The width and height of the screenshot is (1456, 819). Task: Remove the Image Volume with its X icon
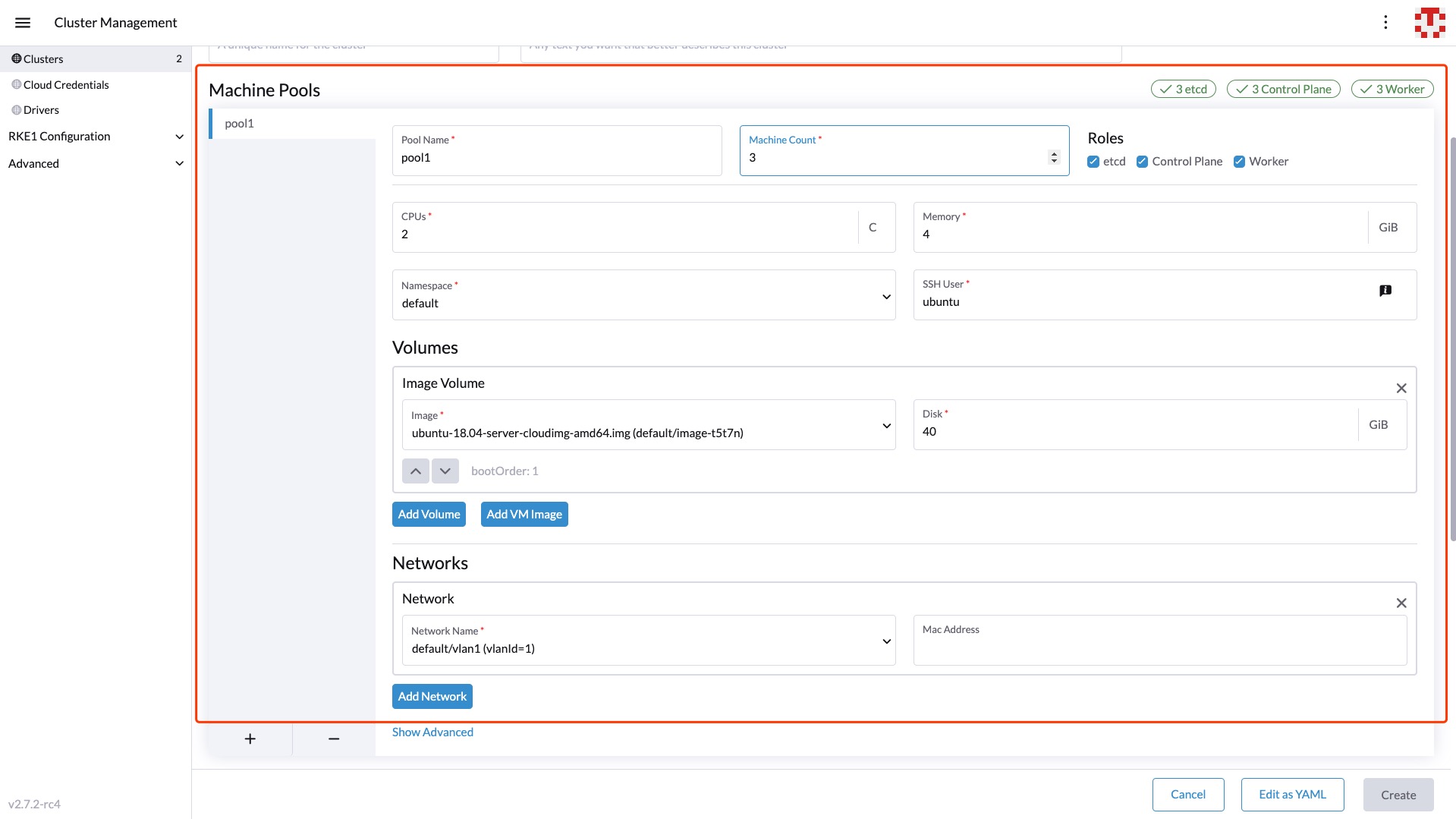pos(1401,388)
